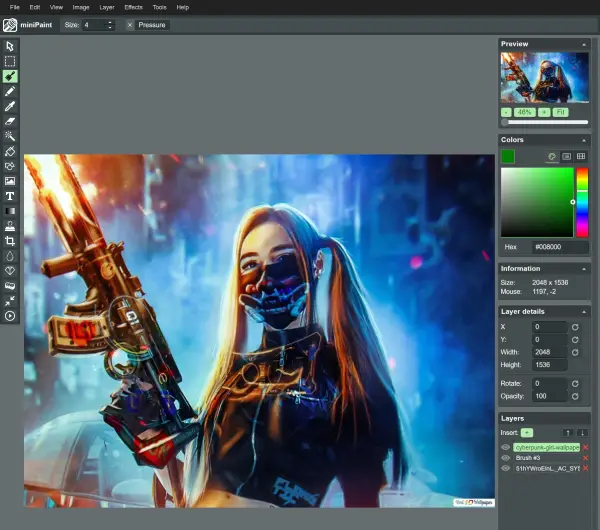
Task: Click the Hex color input field
Action: point(560,247)
